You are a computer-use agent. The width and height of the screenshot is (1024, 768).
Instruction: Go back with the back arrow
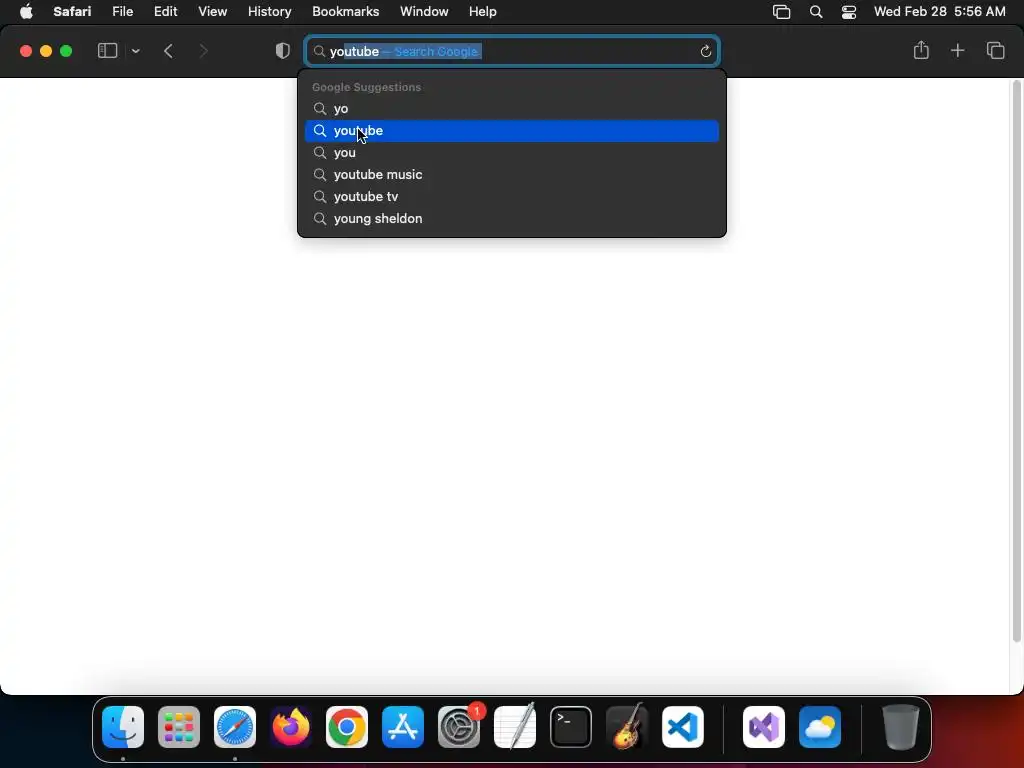(x=168, y=51)
